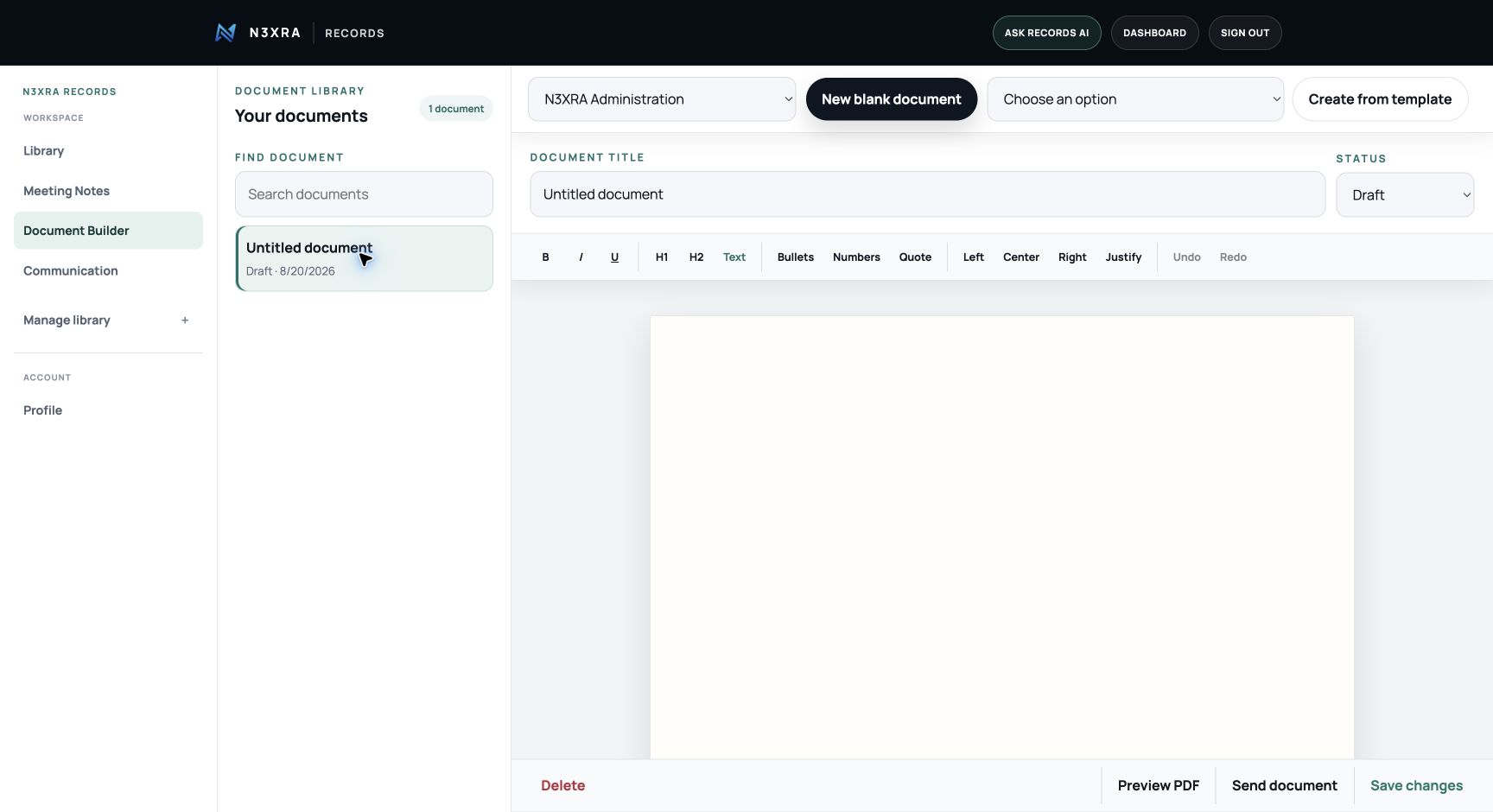This screenshot has height=812, width=1493.
Task: Click Sign Out
Action: click(1245, 33)
